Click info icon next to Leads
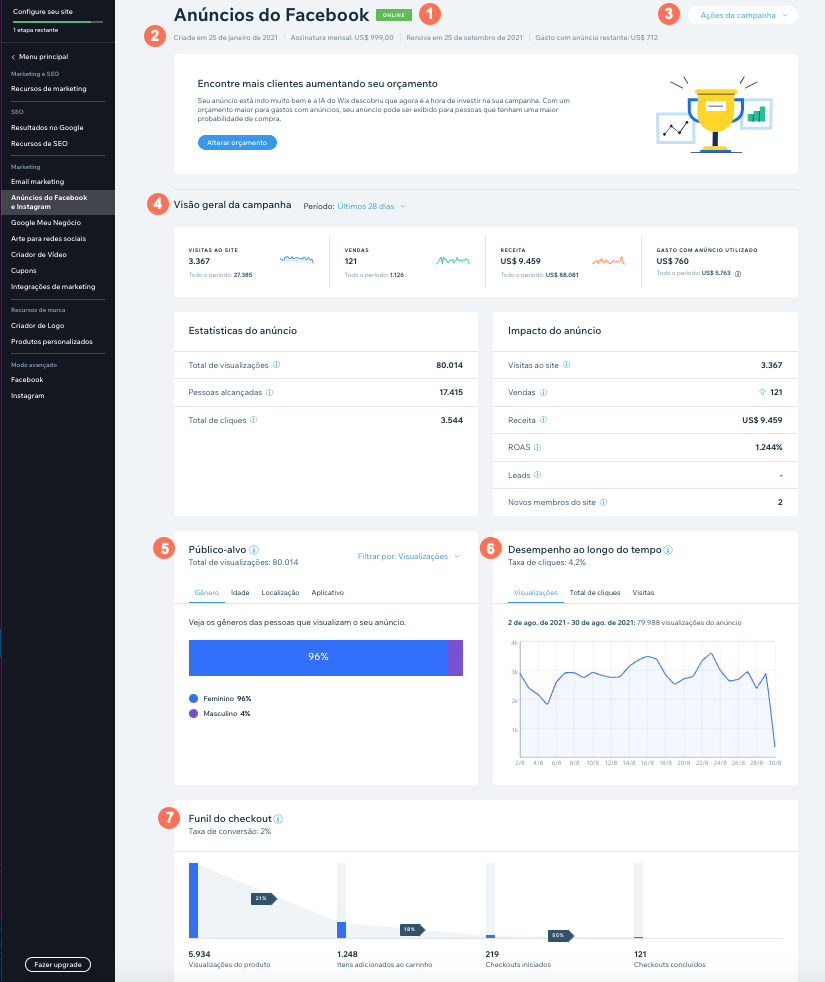The image size is (825, 982). pos(537,475)
